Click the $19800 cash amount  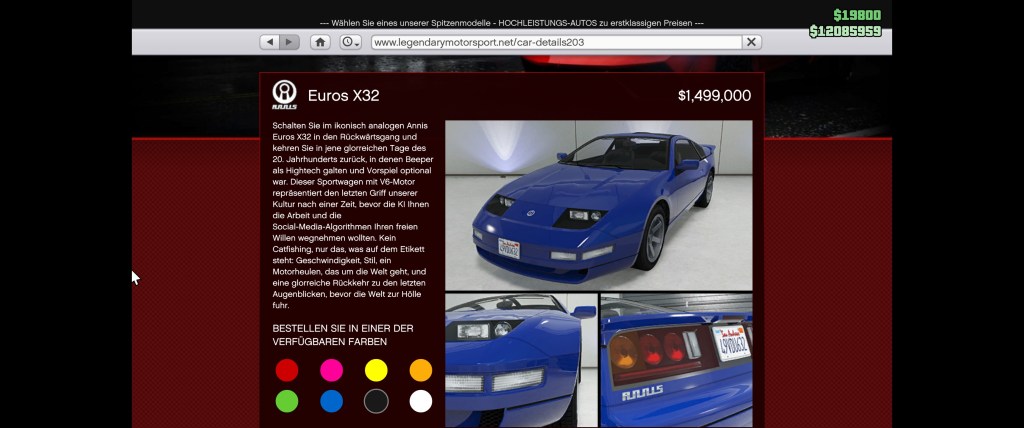coord(857,15)
